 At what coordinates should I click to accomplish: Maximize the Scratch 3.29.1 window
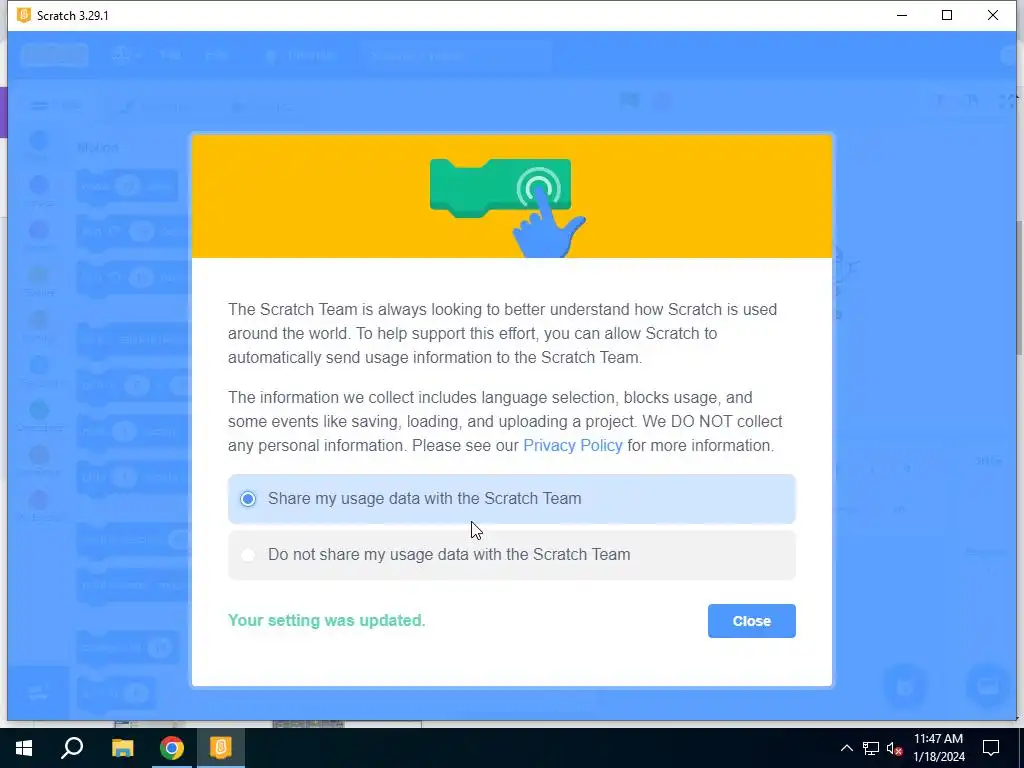pyautogui.click(x=947, y=15)
